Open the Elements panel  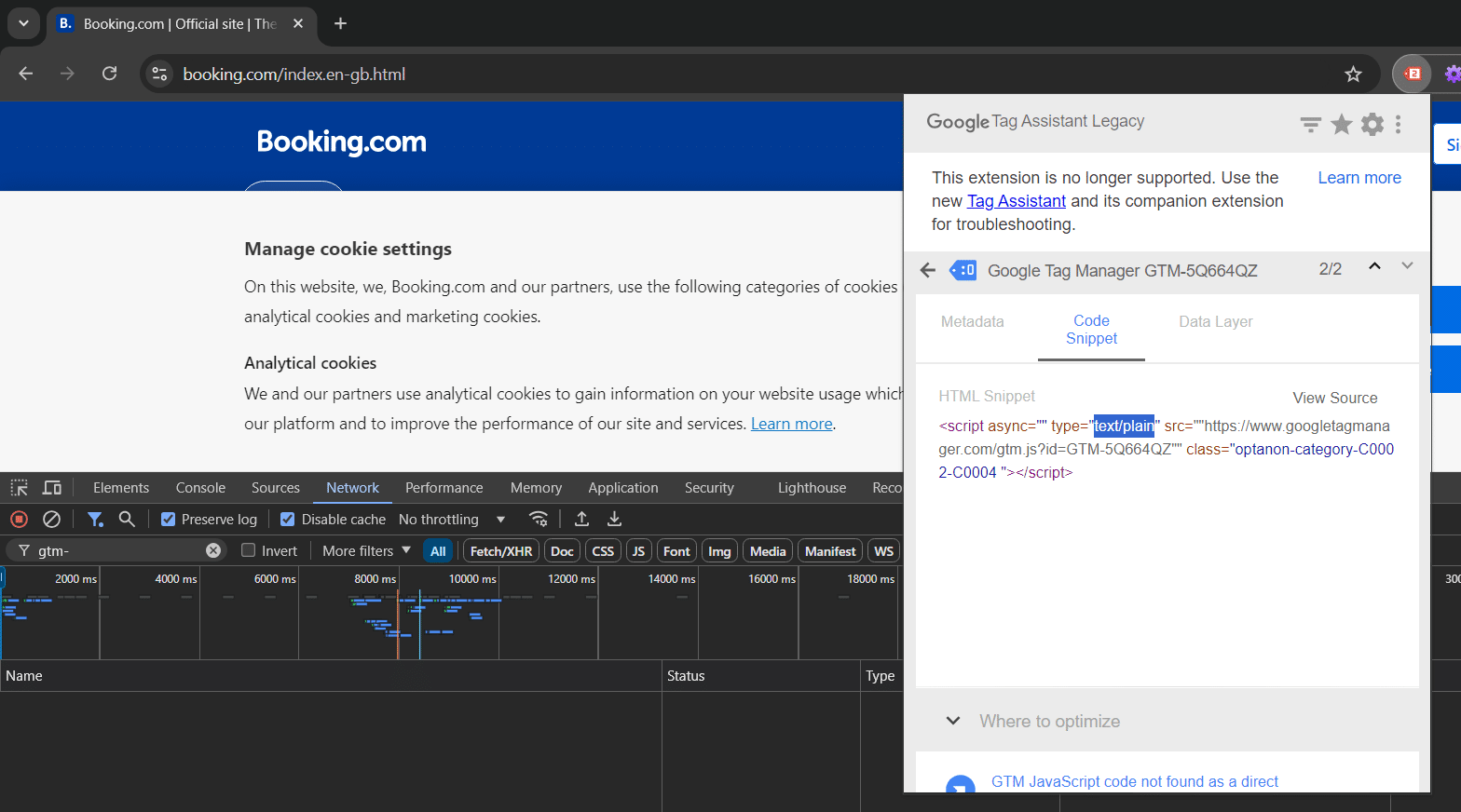pyautogui.click(x=121, y=488)
